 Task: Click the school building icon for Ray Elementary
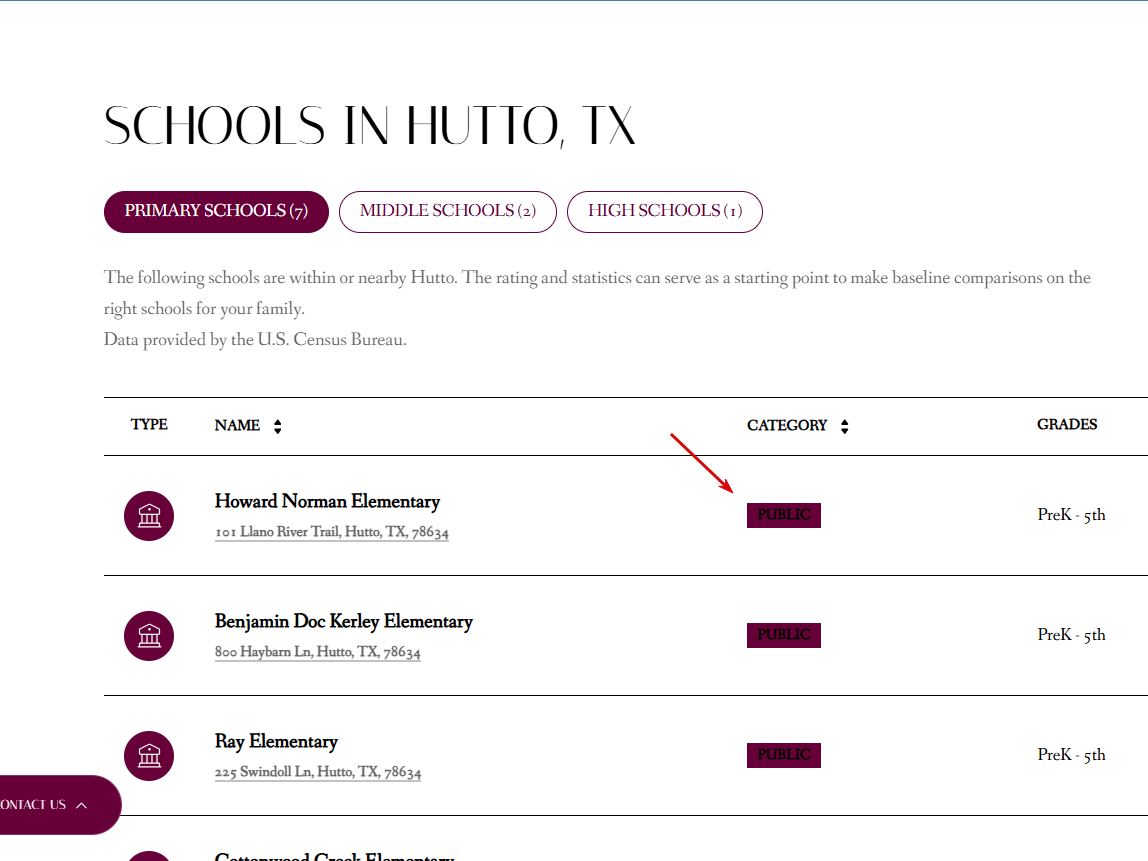click(149, 756)
